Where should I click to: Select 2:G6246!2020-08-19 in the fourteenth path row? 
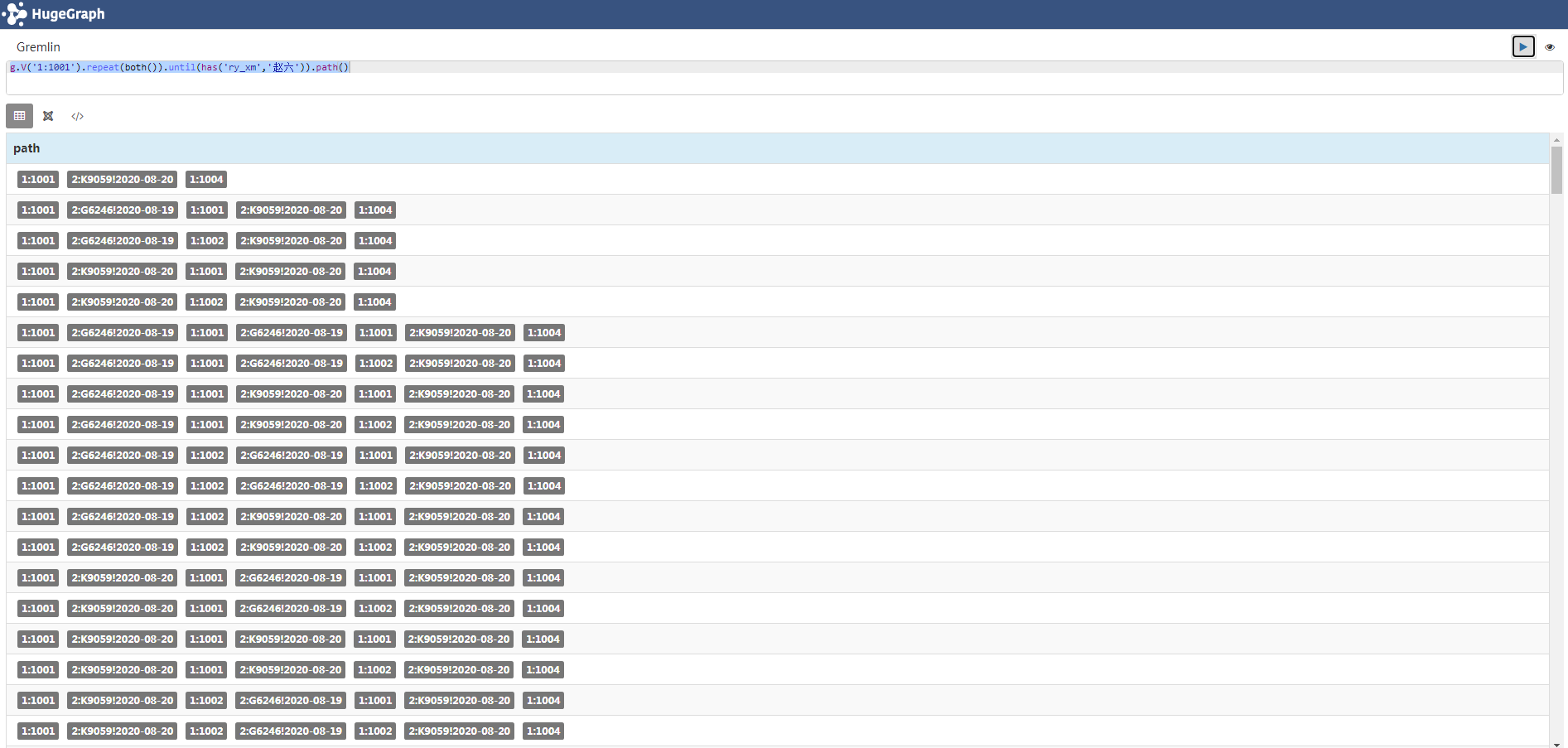point(291,578)
